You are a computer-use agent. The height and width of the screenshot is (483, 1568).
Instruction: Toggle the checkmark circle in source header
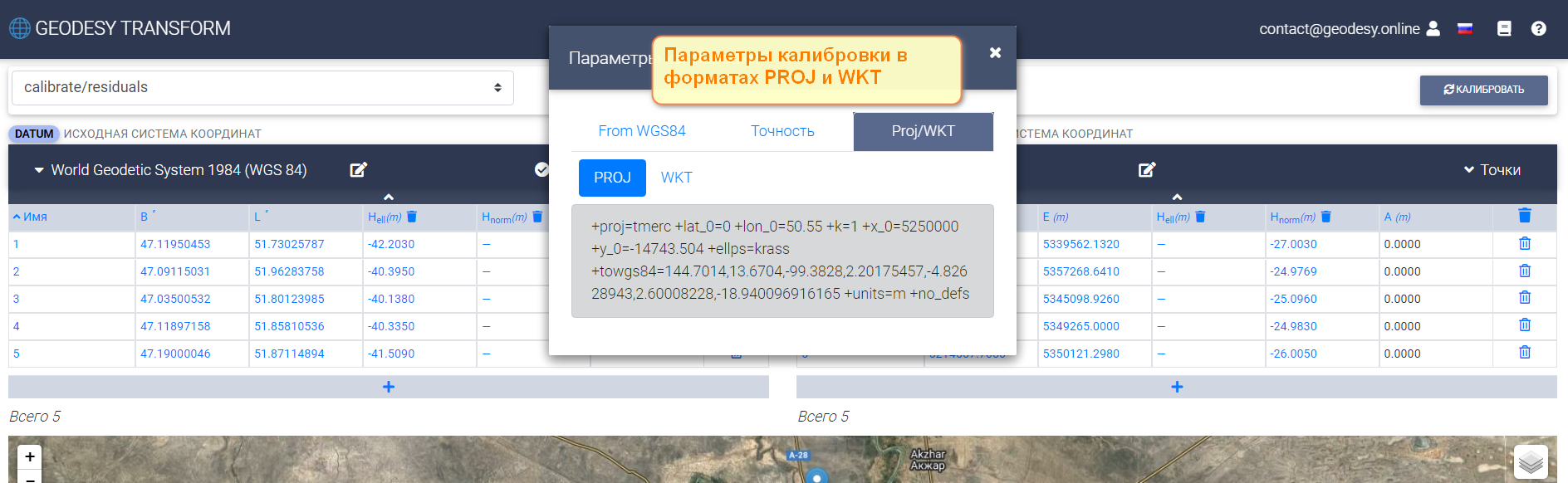[x=541, y=170]
